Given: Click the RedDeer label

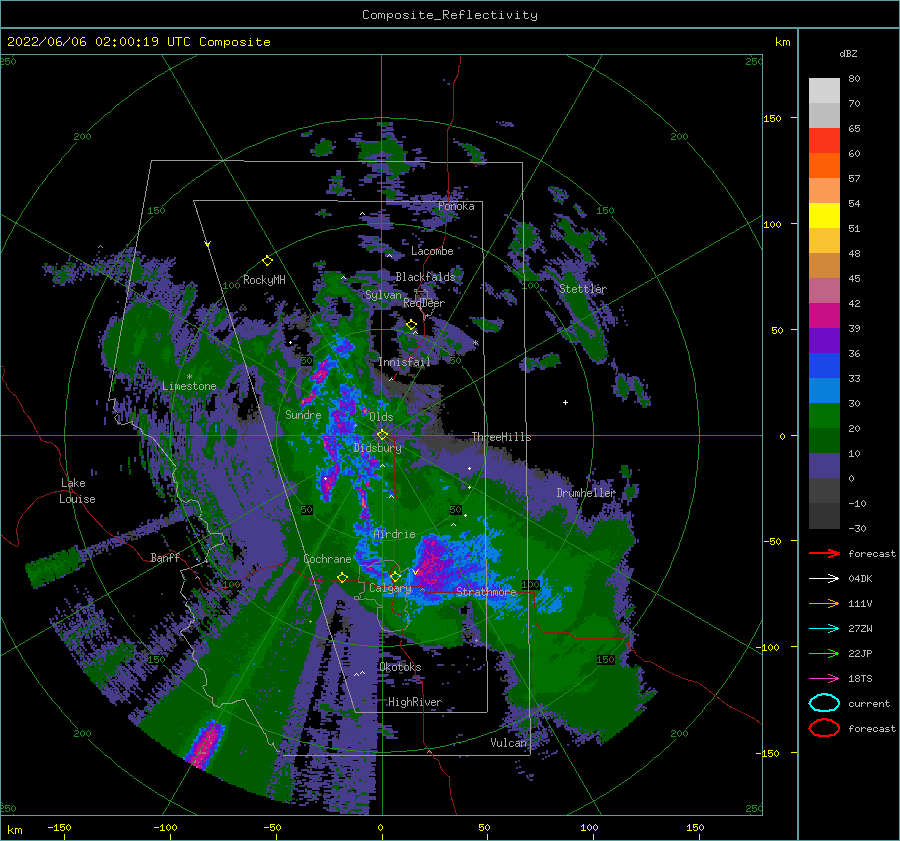Looking at the screenshot, I should point(424,303).
